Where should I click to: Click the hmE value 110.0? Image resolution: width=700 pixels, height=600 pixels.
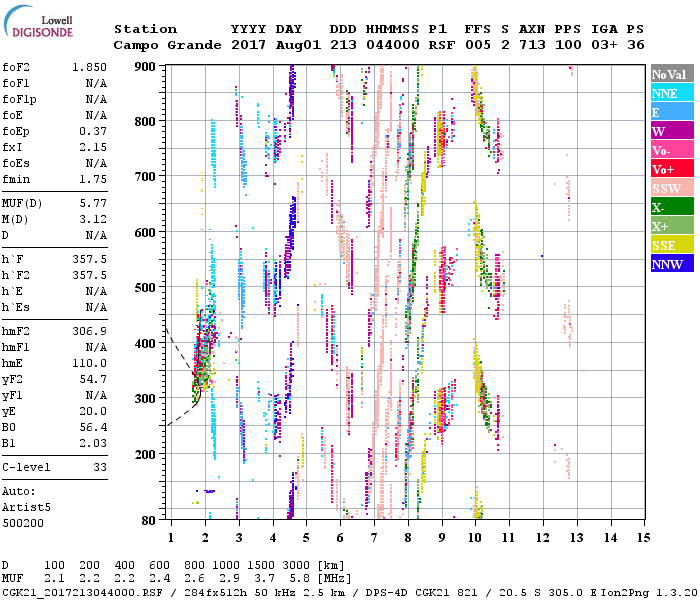[x=90, y=364]
